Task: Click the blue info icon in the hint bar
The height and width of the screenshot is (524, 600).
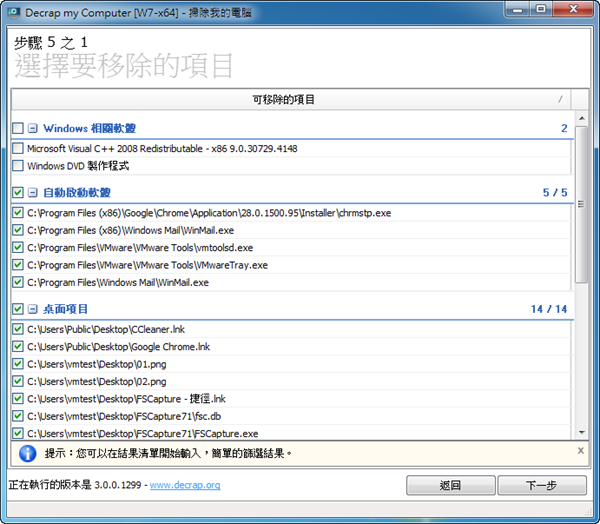Action: [x=28, y=454]
